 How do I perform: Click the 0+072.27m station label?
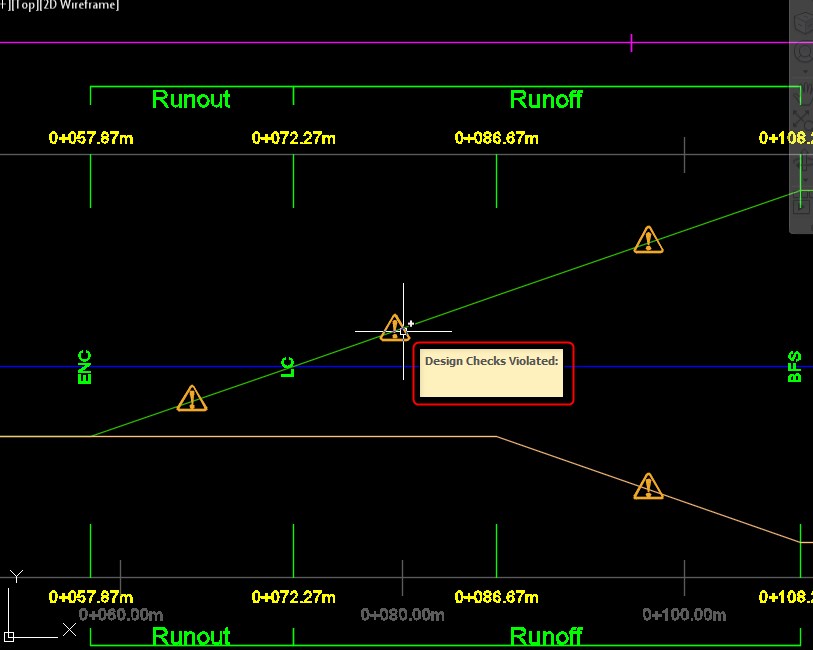pyautogui.click(x=293, y=138)
